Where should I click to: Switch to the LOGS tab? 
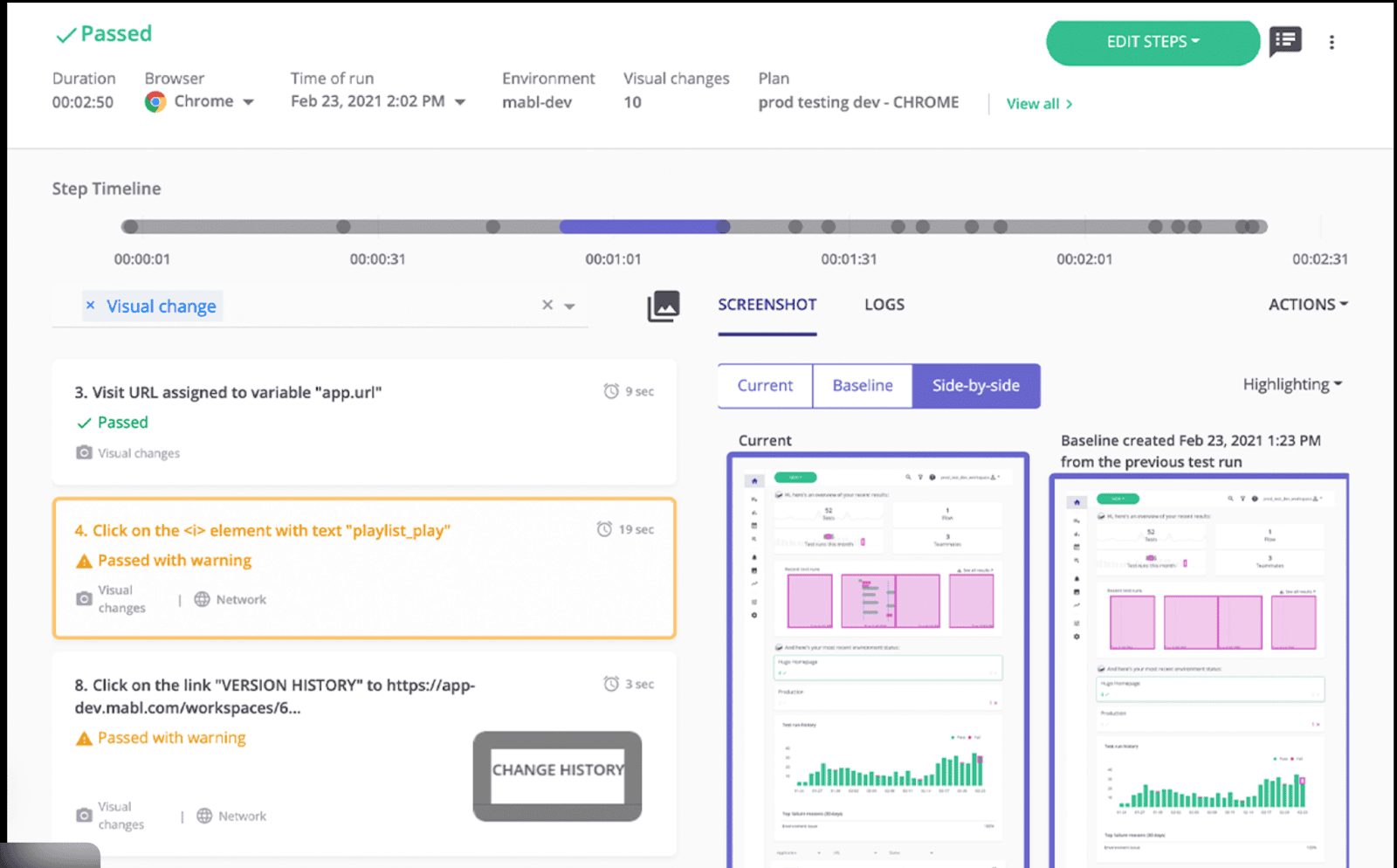coord(884,305)
